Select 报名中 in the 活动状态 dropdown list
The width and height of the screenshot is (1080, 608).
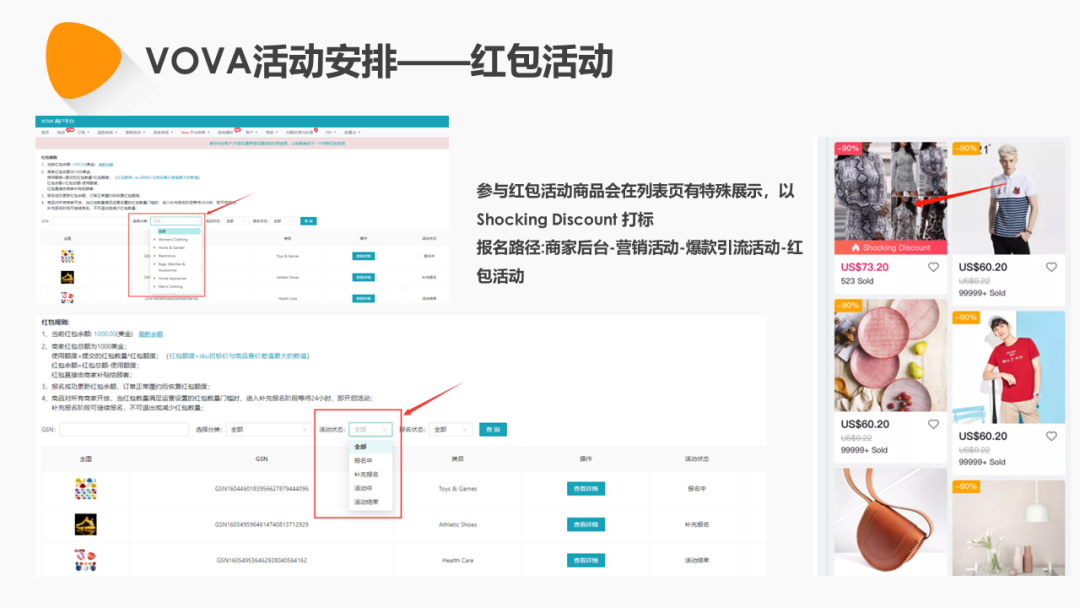371,461
